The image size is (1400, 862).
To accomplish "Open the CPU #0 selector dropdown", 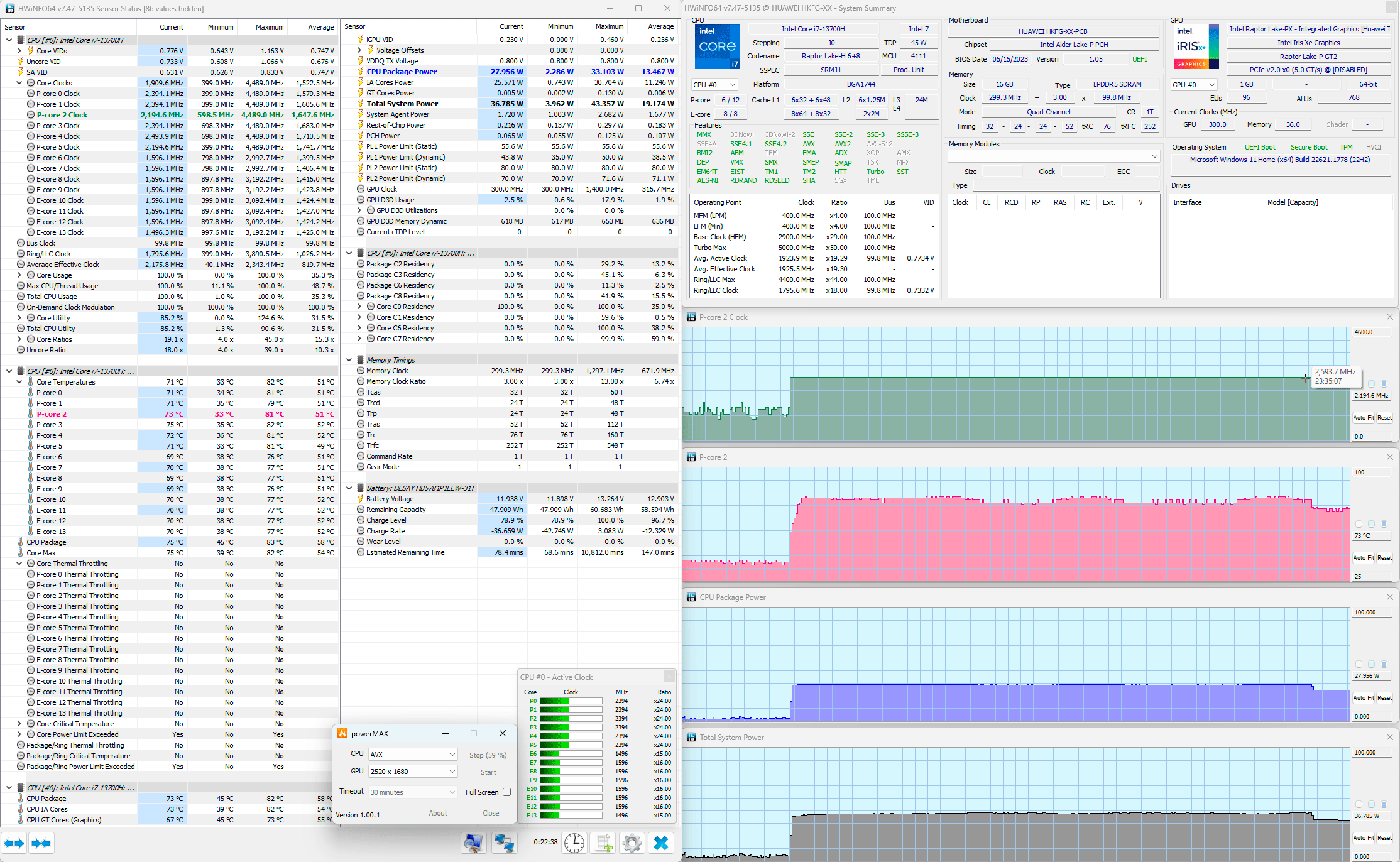I will [x=714, y=85].
